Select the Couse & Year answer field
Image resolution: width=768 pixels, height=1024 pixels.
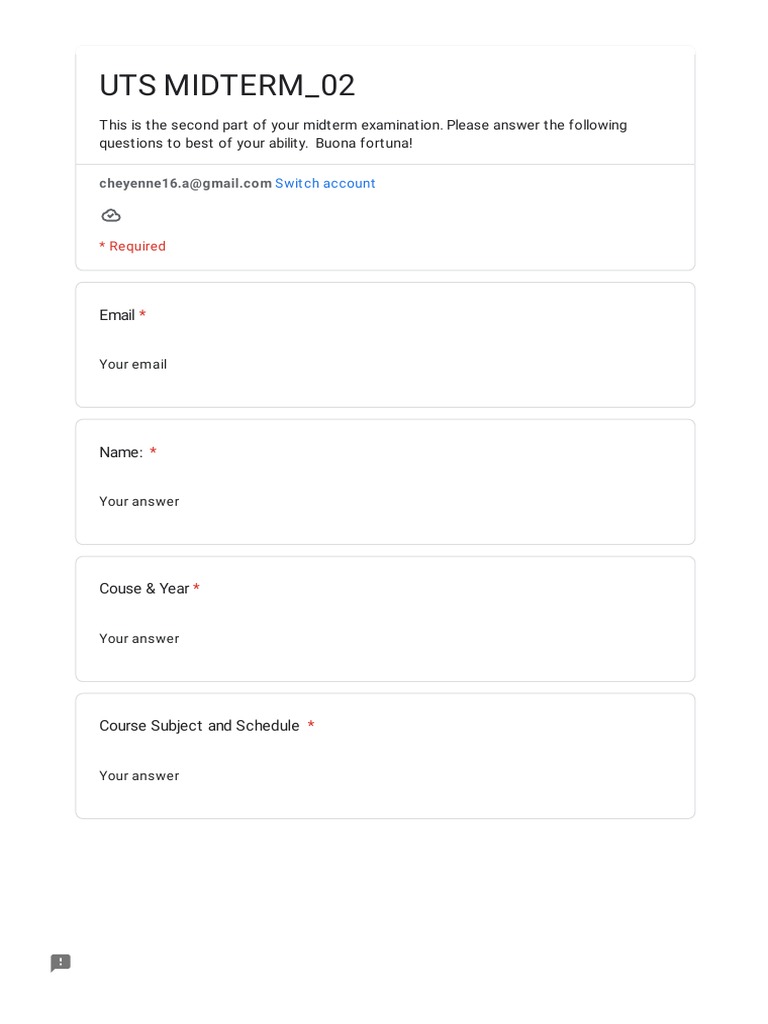click(x=139, y=638)
